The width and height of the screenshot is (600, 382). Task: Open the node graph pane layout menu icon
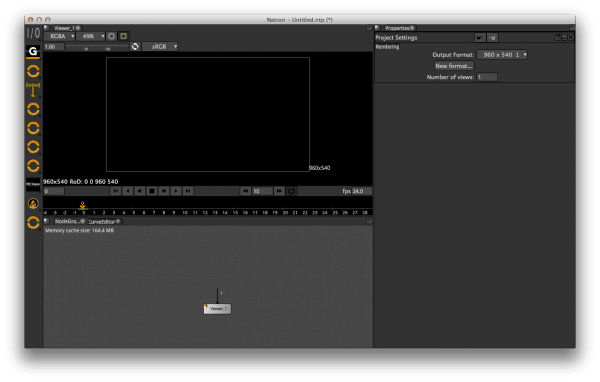[x=46, y=221]
